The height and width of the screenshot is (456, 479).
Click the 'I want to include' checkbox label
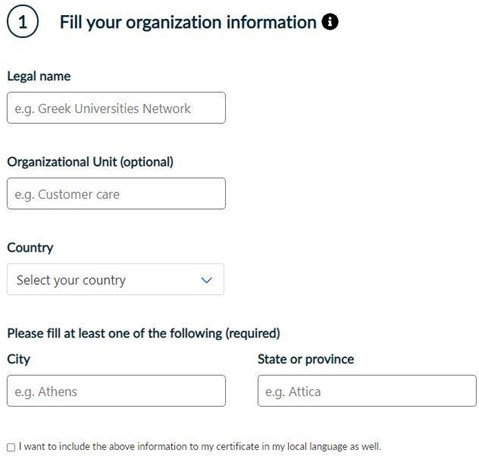(x=200, y=446)
